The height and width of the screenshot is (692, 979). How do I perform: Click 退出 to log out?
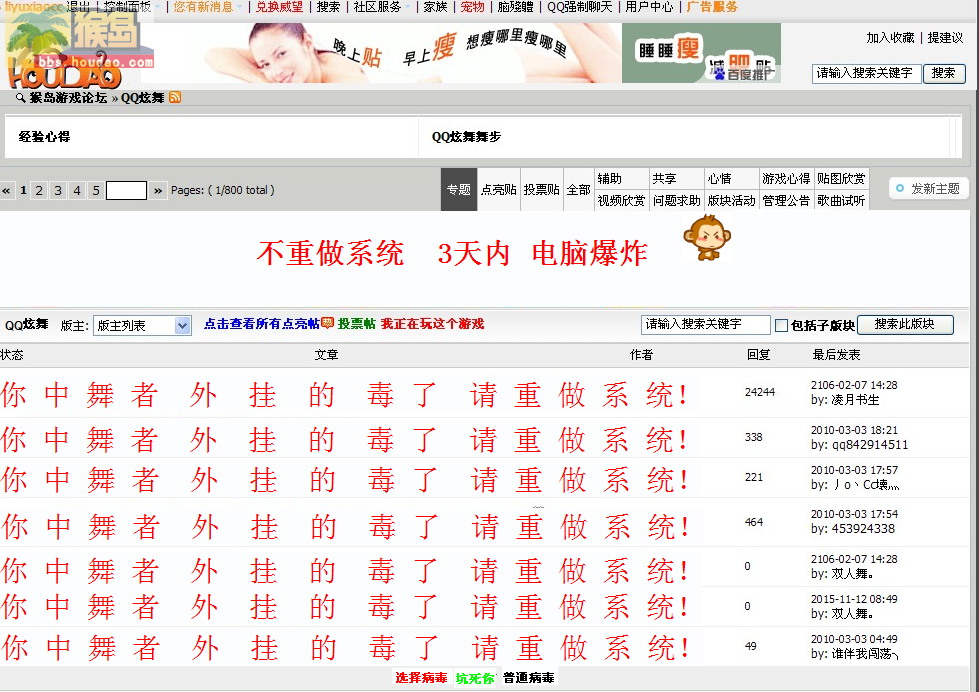78,7
